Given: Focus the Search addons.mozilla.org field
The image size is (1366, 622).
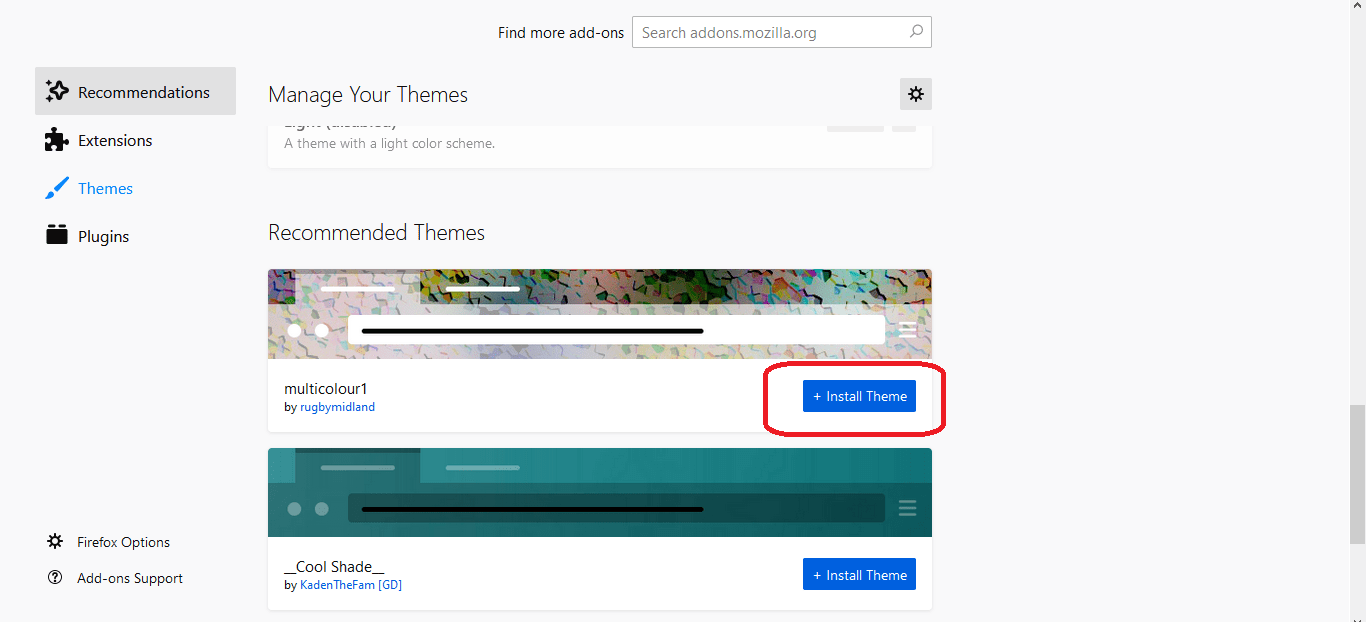Looking at the screenshot, I should point(782,32).
